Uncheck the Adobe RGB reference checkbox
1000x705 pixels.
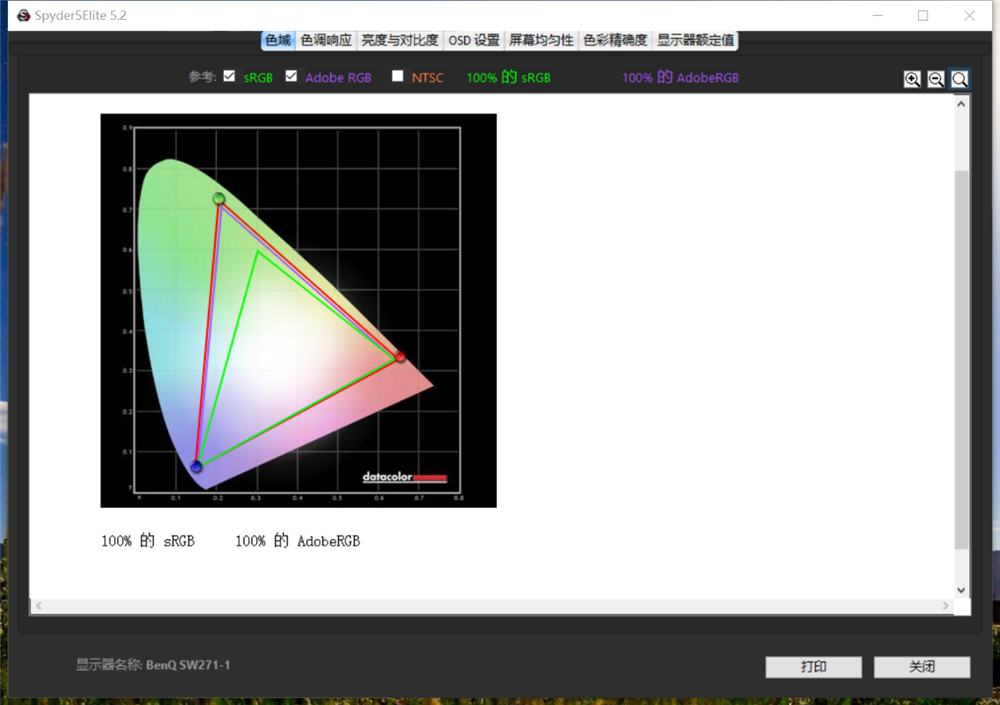click(x=292, y=76)
